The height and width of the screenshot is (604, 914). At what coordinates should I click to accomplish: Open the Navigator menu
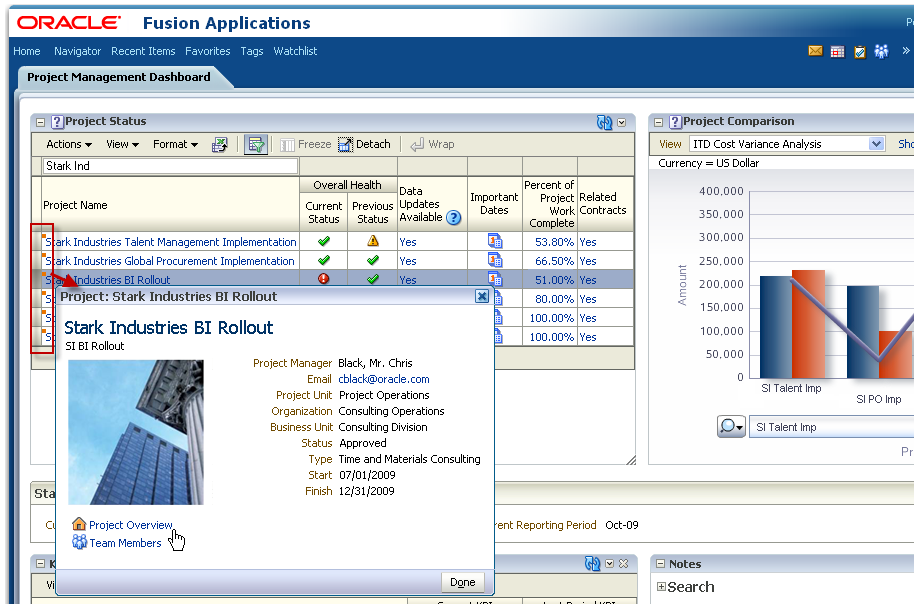77,51
